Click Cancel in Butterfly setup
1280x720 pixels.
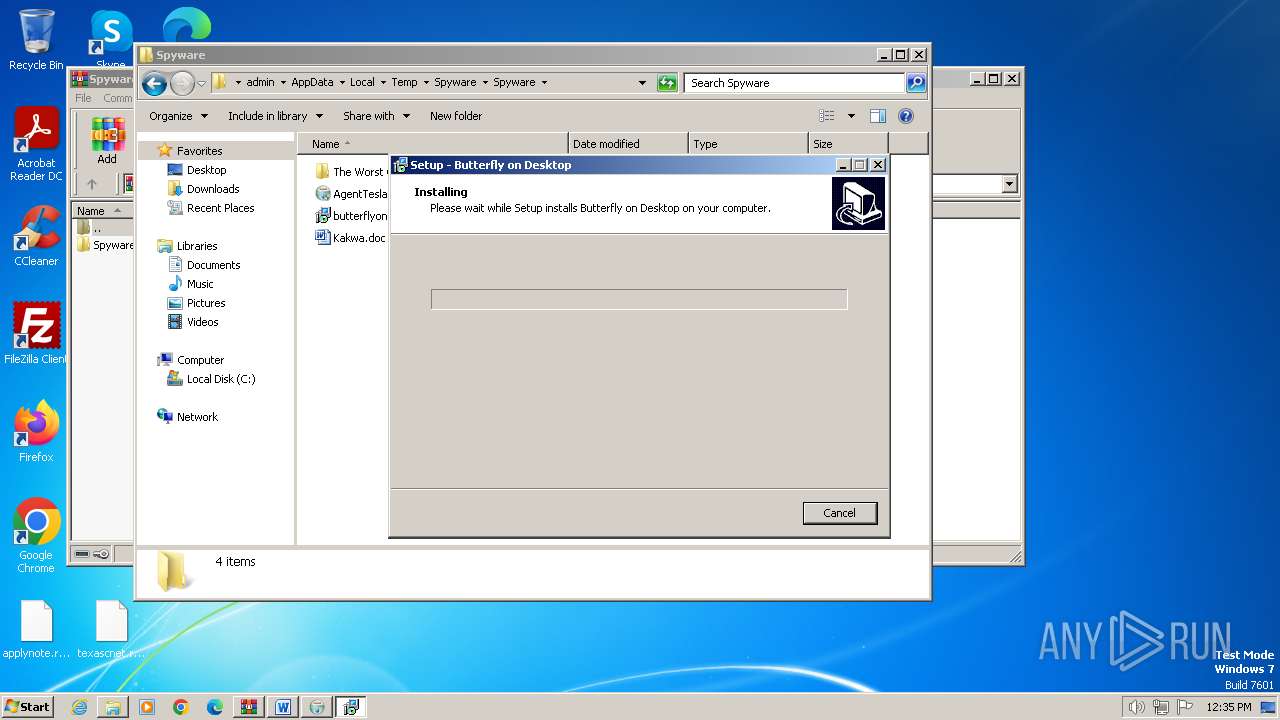point(840,513)
